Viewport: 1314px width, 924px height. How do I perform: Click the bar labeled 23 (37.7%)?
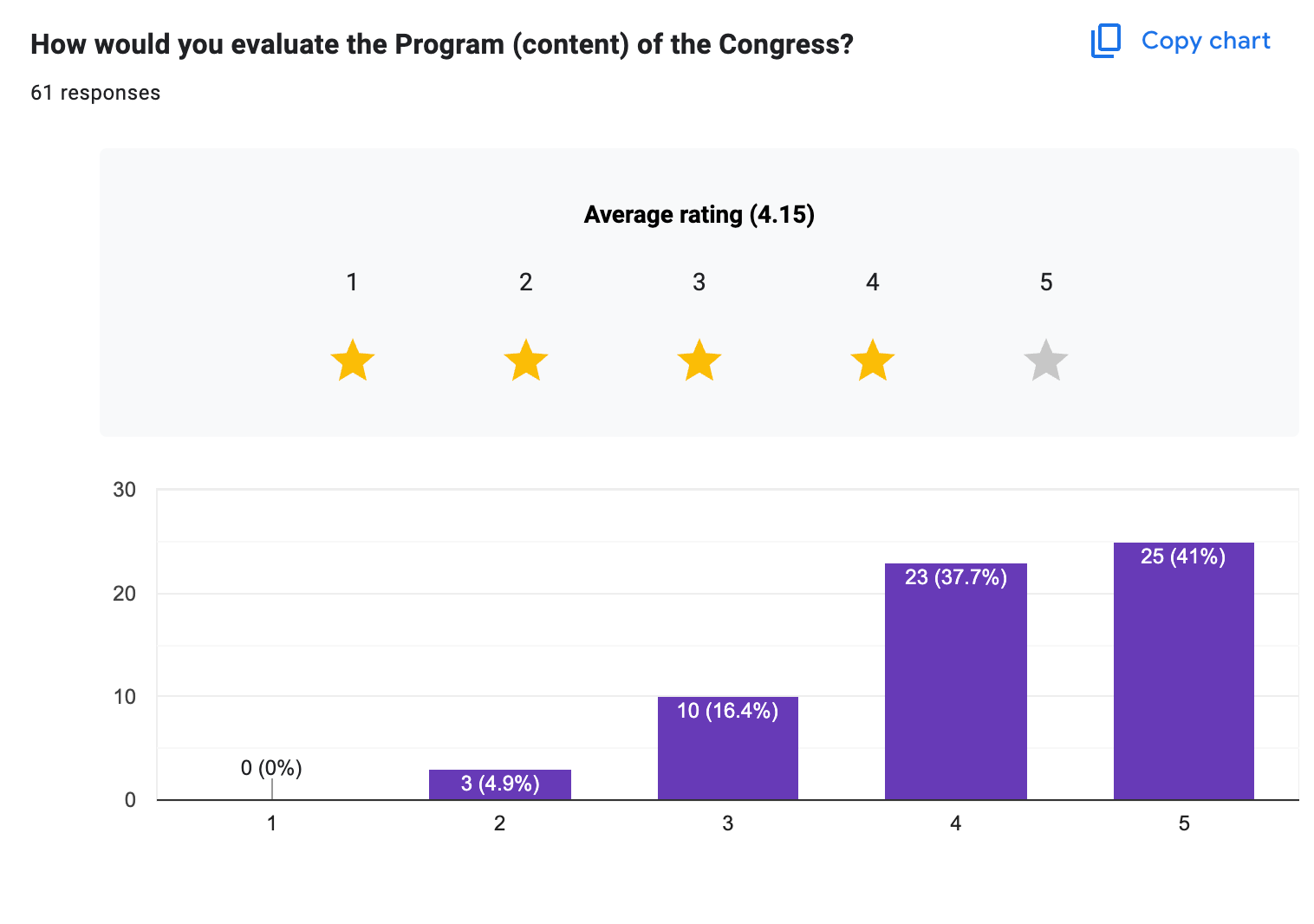pos(955,685)
